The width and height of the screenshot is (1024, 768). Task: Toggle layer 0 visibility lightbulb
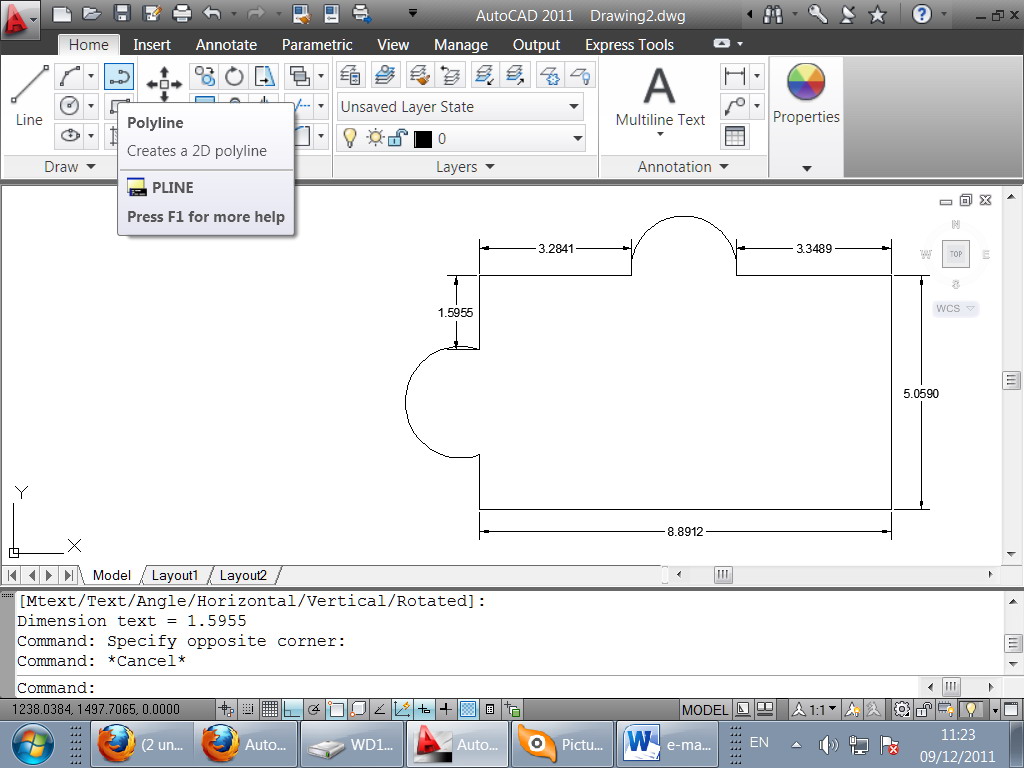pyautogui.click(x=351, y=139)
